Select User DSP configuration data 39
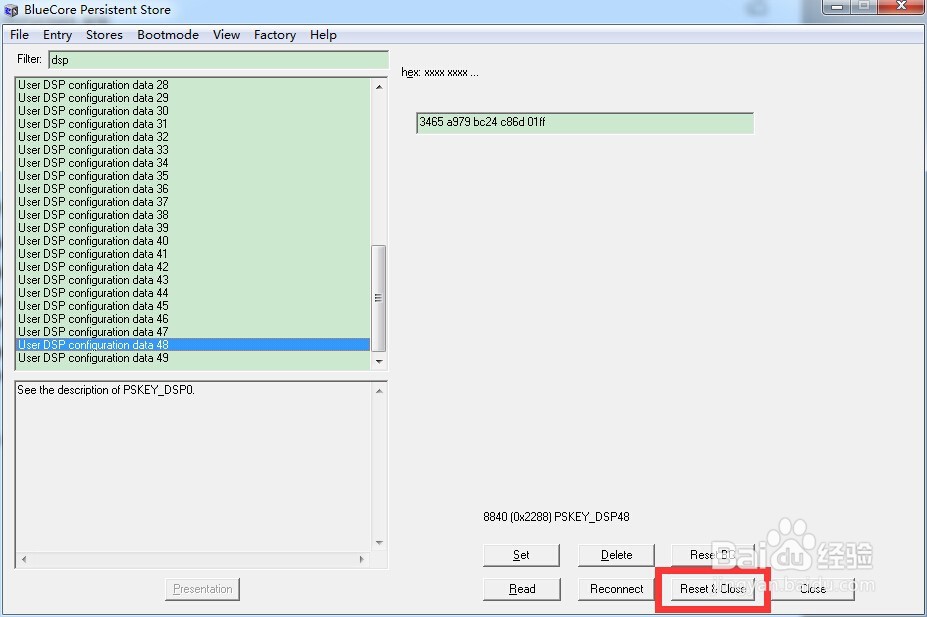This screenshot has height=617, width=927. pos(193,228)
